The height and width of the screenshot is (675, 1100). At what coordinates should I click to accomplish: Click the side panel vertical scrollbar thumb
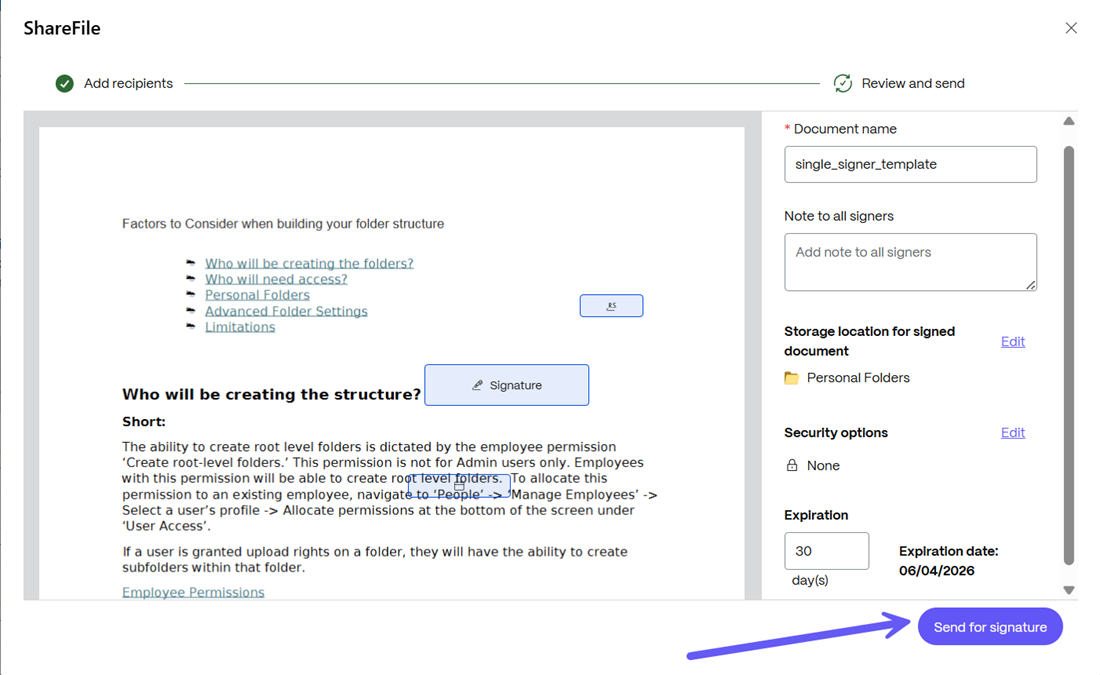[1068, 354]
